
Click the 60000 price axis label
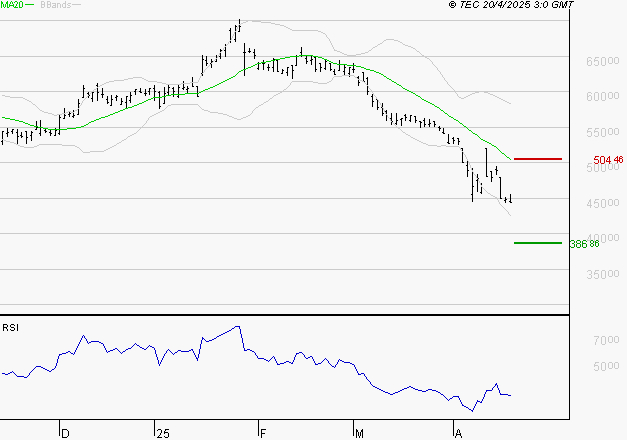coord(603,96)
